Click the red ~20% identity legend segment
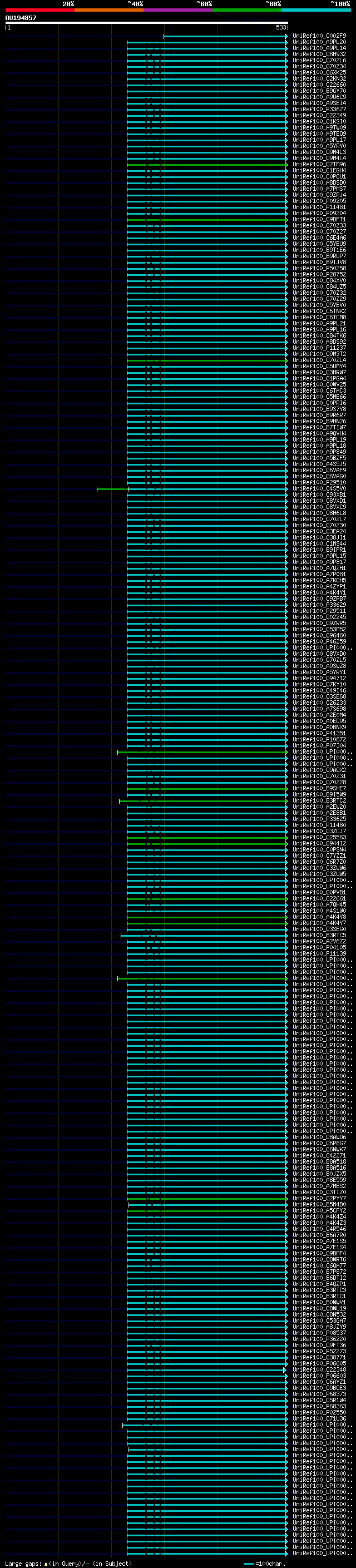Screen dimensions: 356x1568 point(39,10)
